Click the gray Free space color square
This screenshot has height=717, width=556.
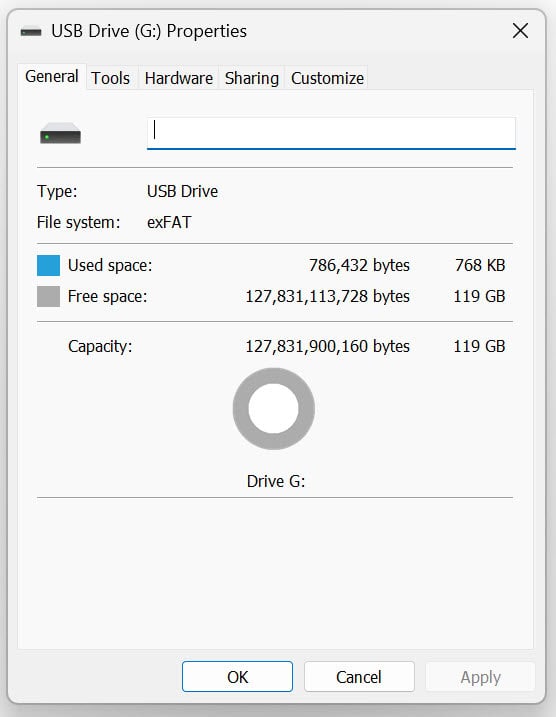pos(48,296)
